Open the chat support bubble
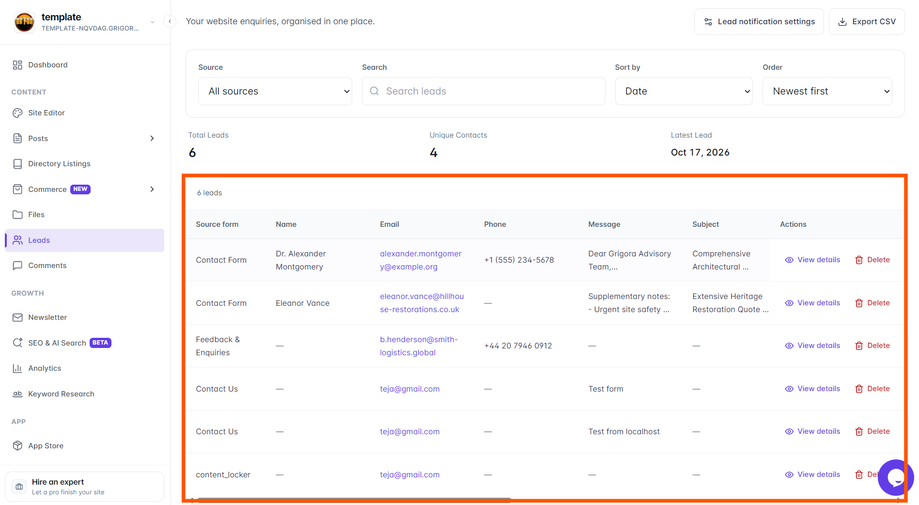 pos(896,478)
